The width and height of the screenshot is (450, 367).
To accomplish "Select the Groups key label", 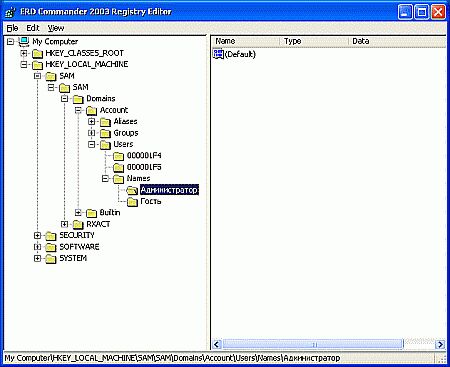I will 126,133.
